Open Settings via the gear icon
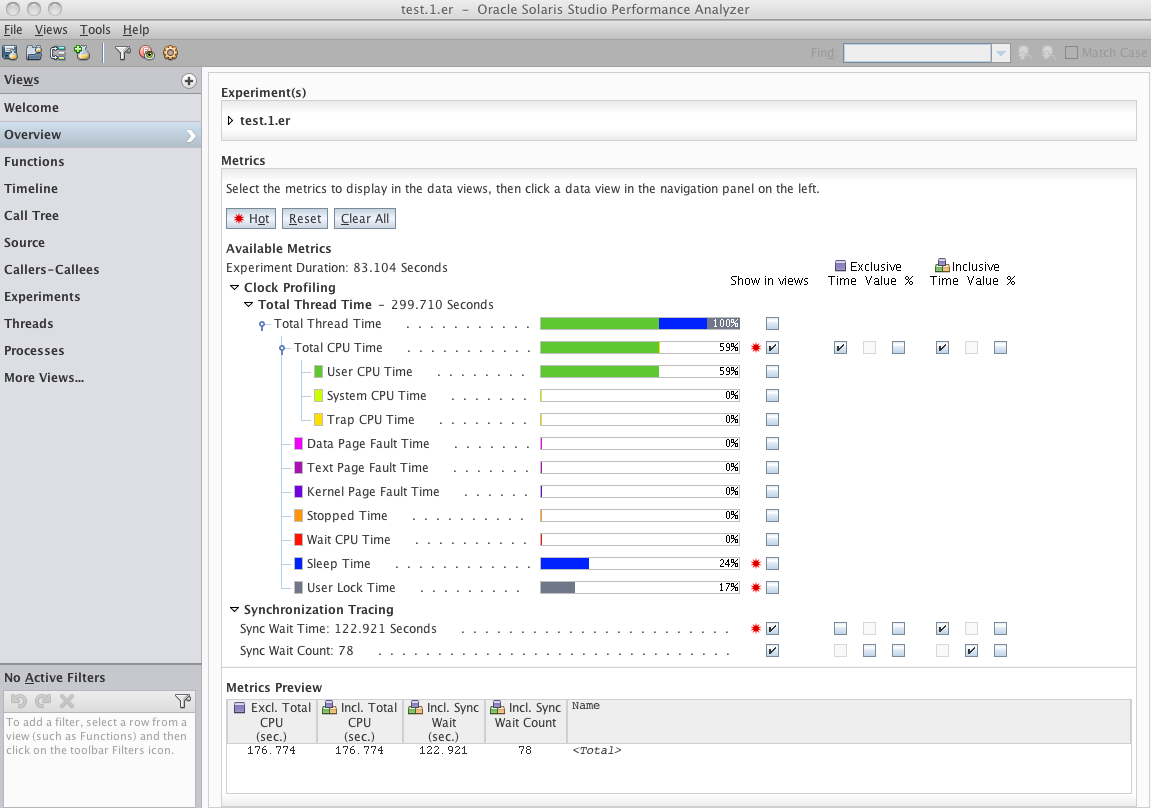 pos(170,53)
